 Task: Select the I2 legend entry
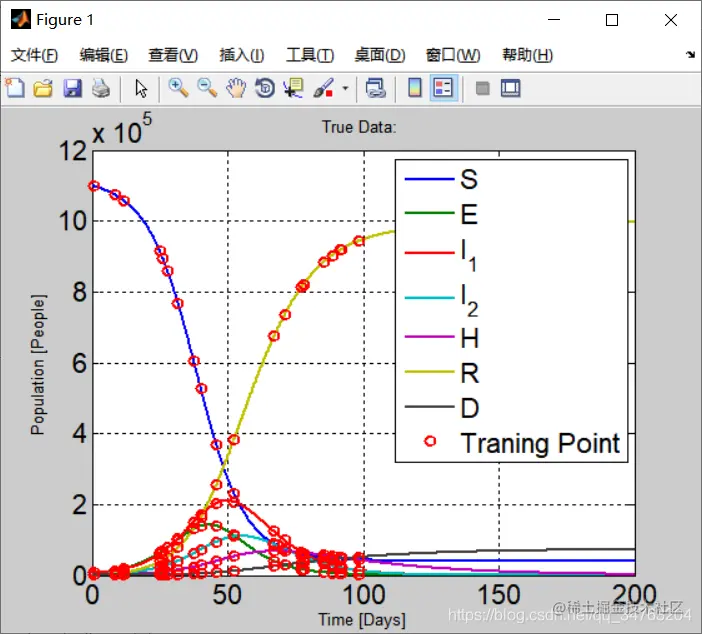pyautogui.click(x=441, y=300)
